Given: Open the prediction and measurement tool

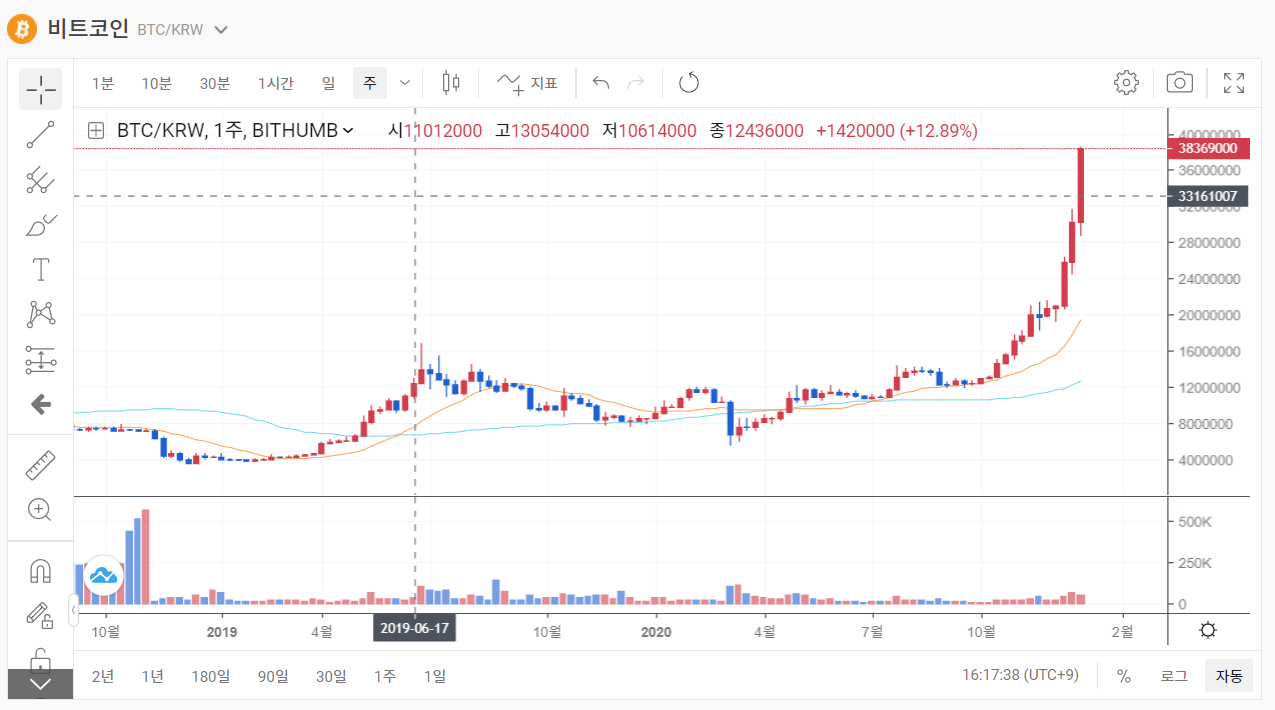Looking at the screenshot, I should click(x=40, y=360).
